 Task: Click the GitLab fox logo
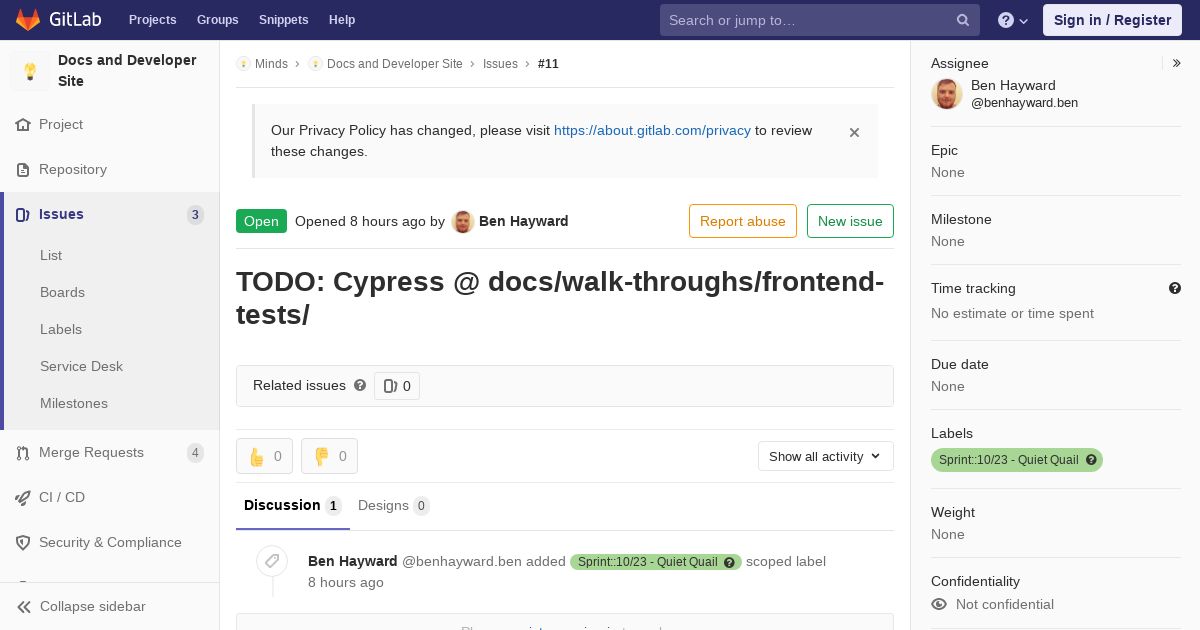click(x=28, y=19)
